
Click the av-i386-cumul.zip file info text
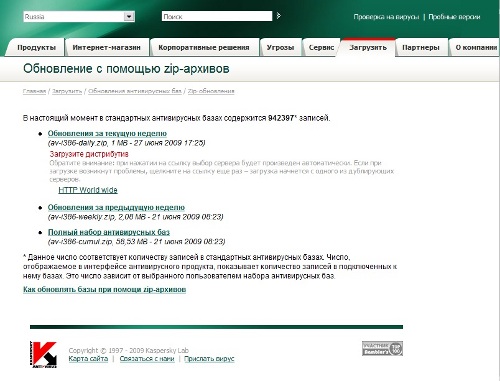(x=136, y=241)
